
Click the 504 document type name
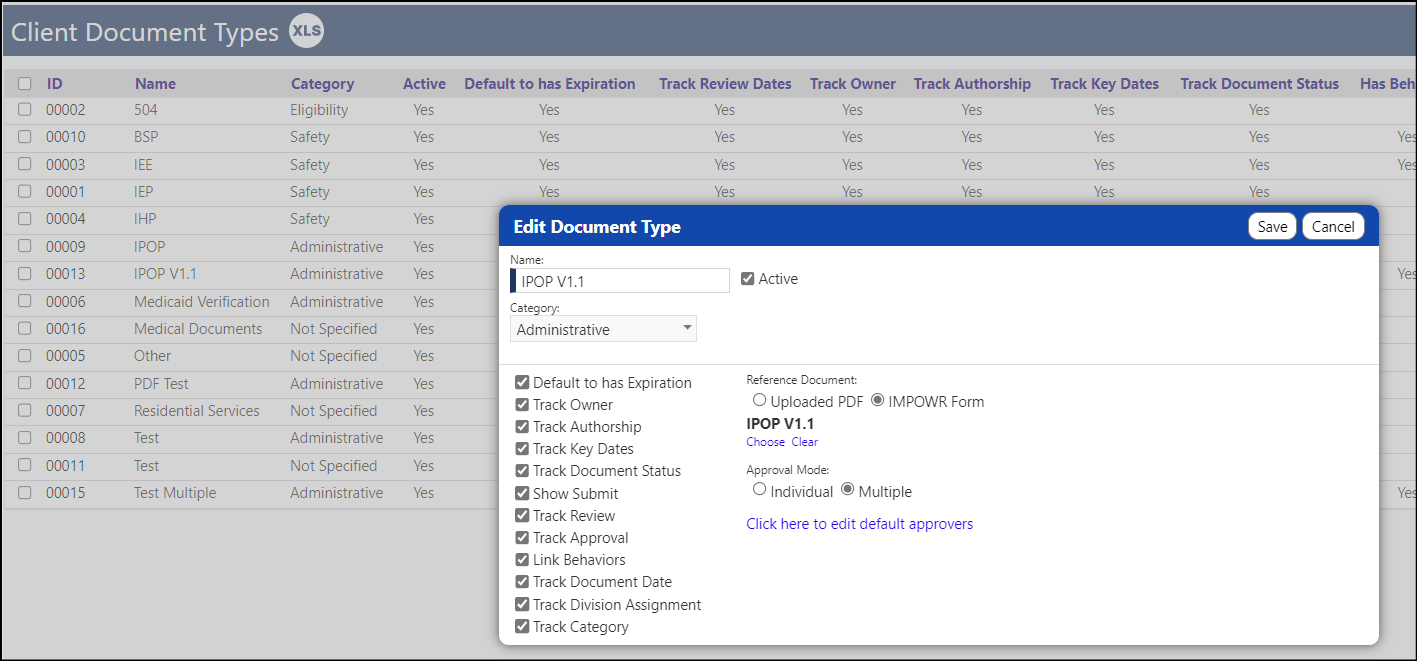click(x=146, y=110)
